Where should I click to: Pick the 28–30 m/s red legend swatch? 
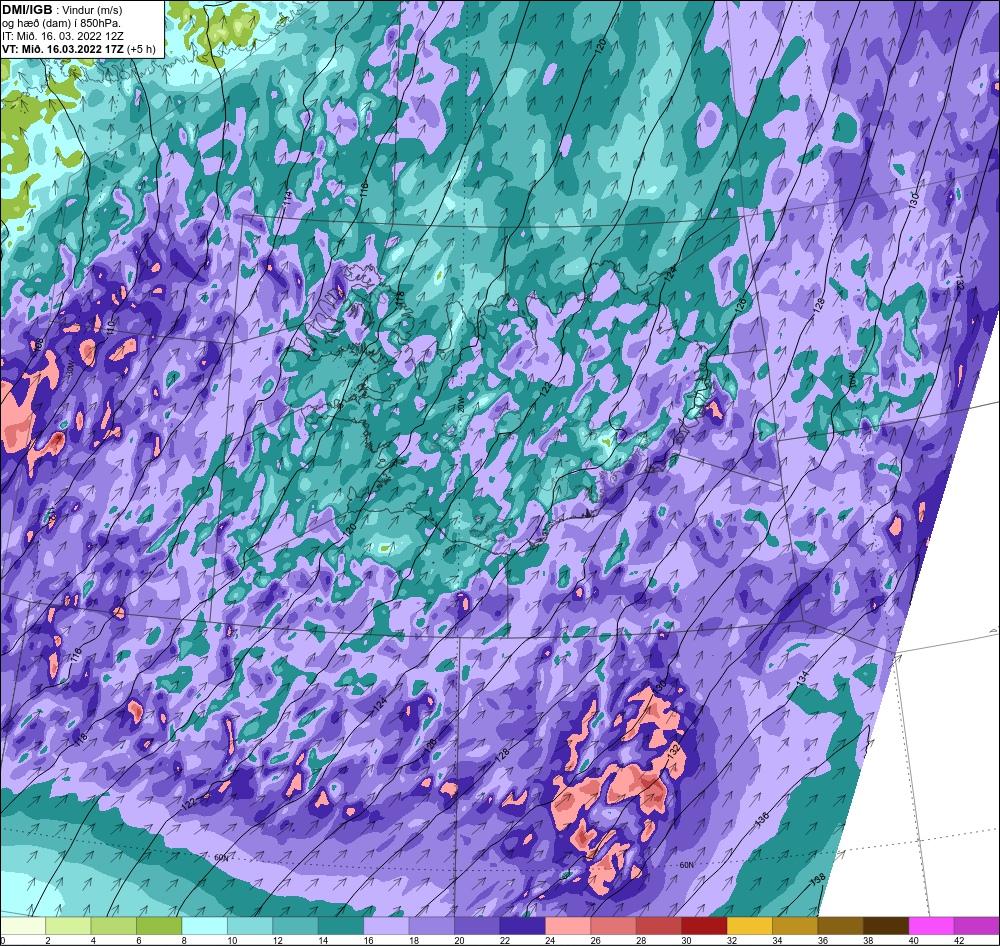click(x=659, y=926)
